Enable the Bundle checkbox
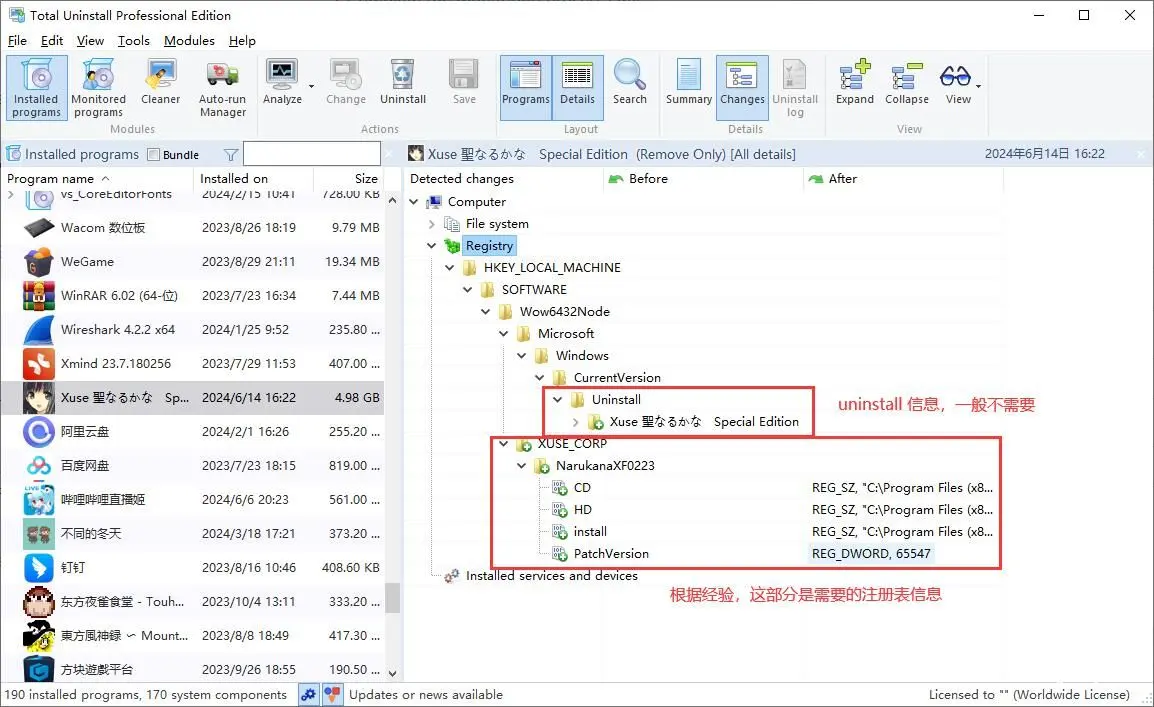The width and height of the screenshot is (1154, 707). (154, 154)
